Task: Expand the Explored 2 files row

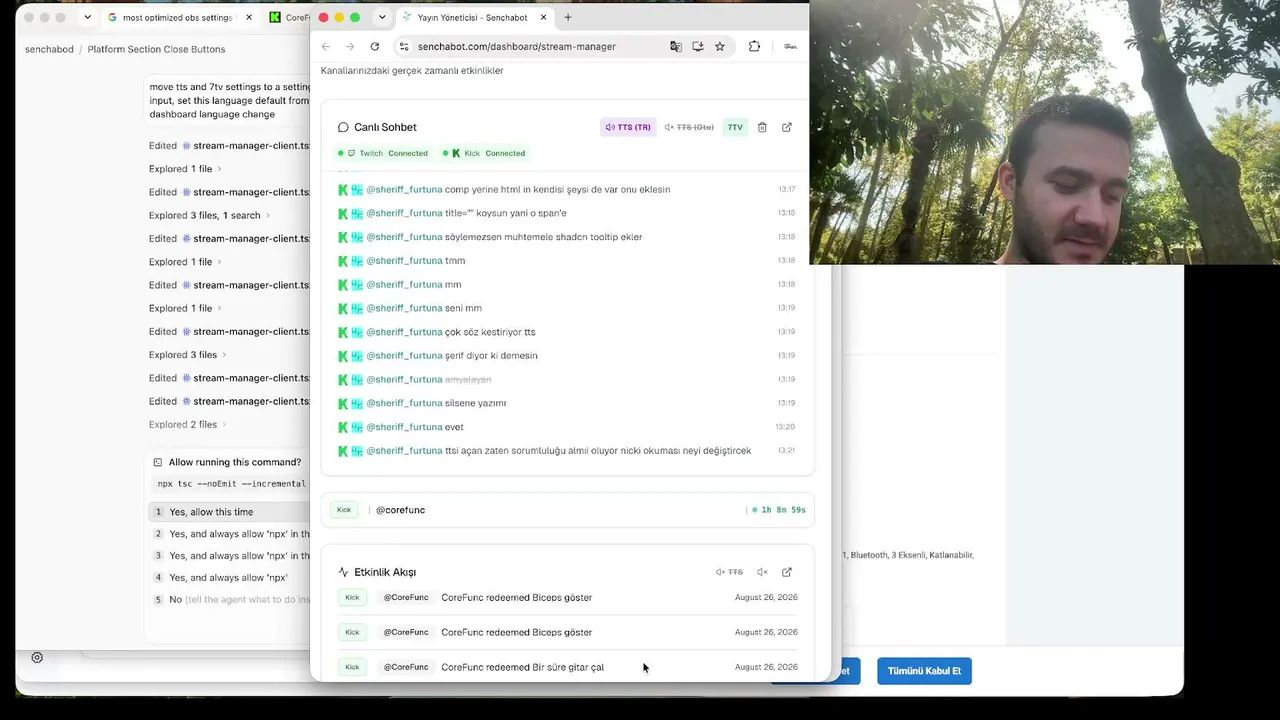Action: coord(187,424)
